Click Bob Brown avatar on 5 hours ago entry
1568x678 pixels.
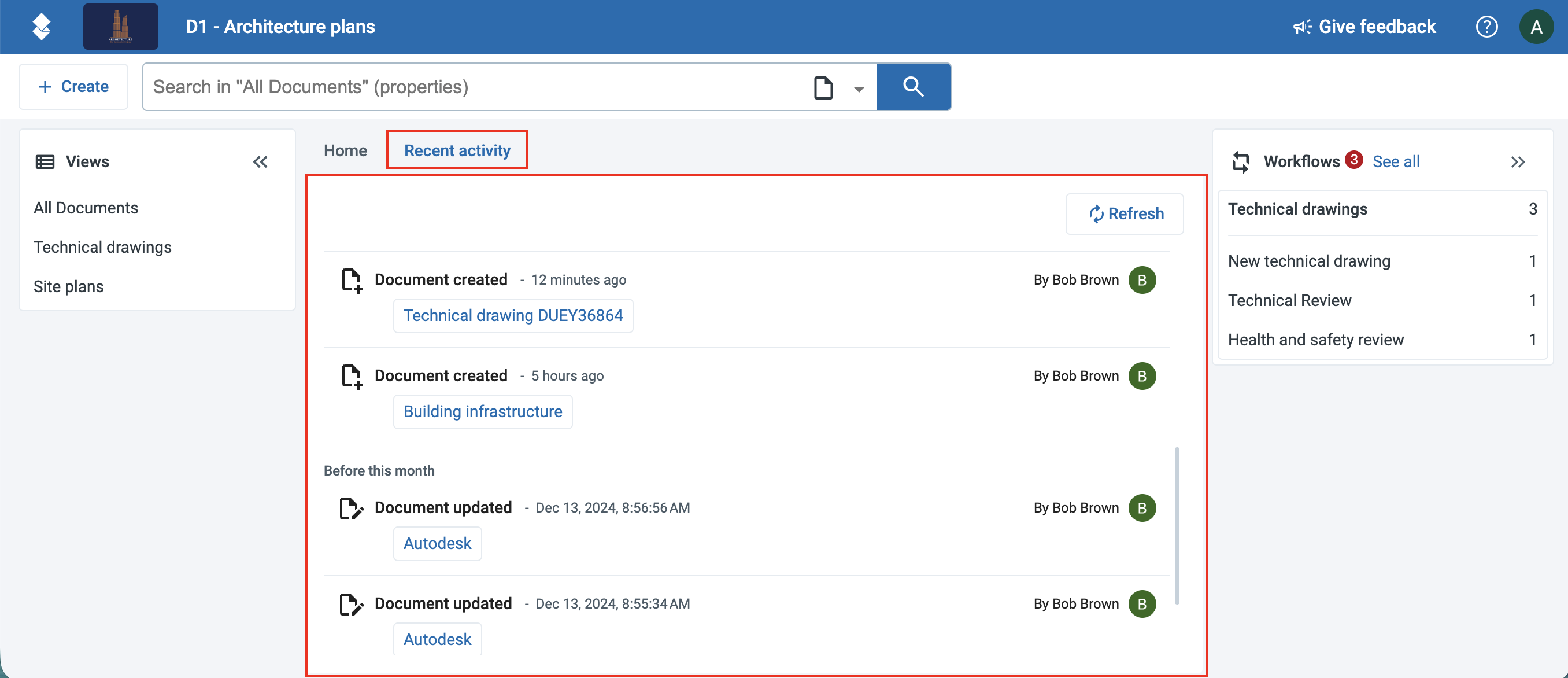[1142, 376]
